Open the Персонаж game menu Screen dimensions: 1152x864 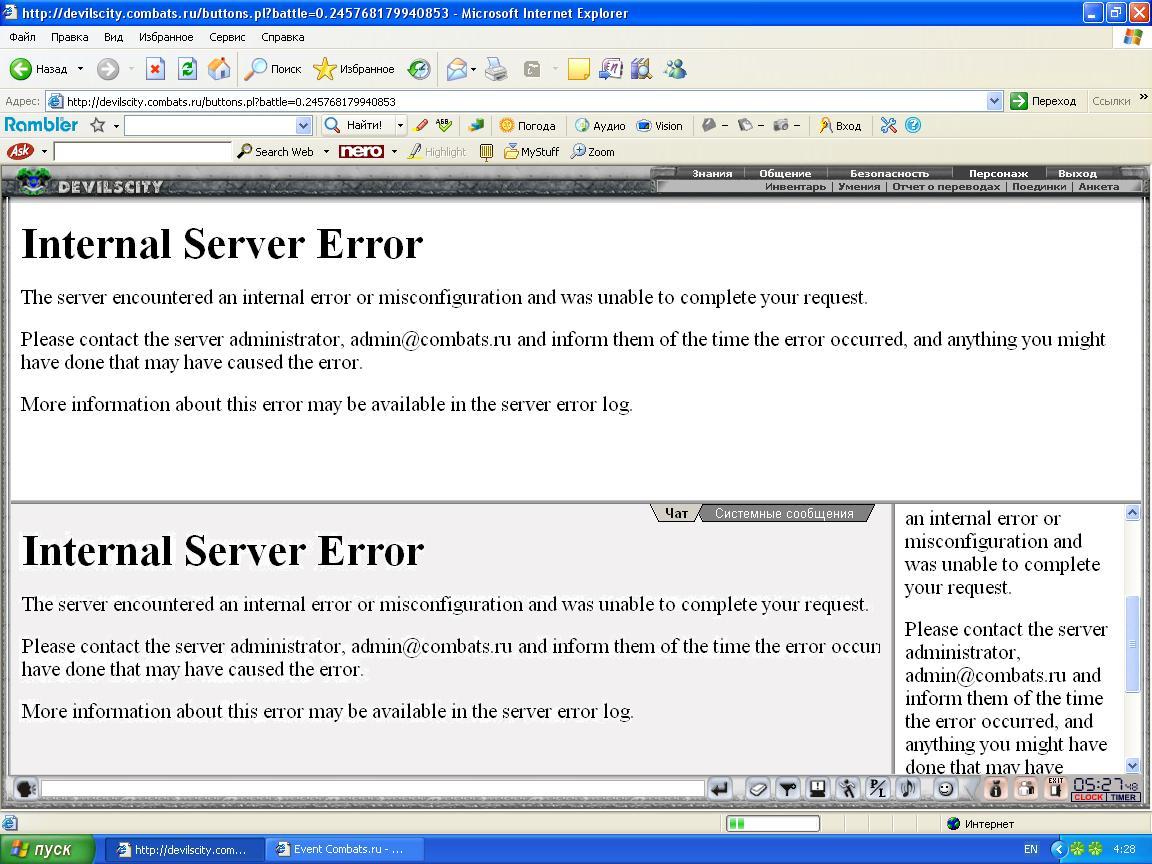(998, 173)
